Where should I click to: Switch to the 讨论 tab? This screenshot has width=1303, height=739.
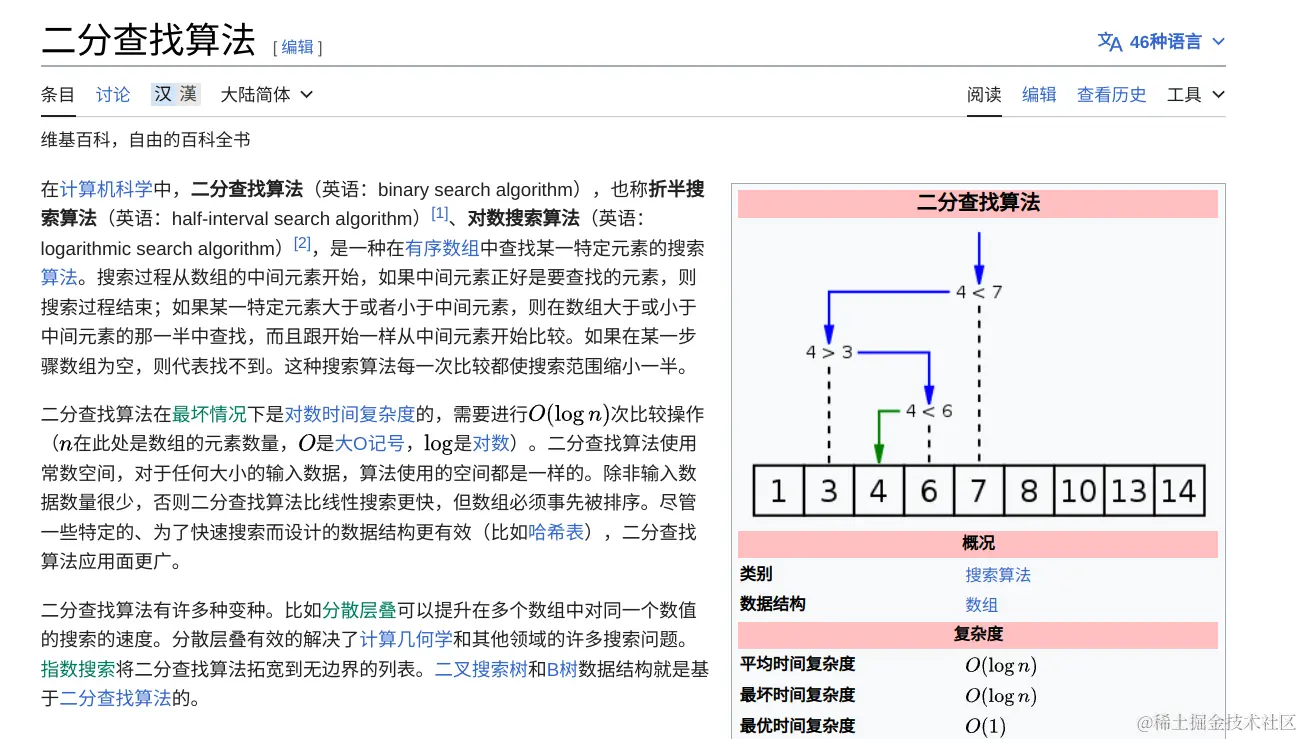pyautogui.click(x=113, y=94)
